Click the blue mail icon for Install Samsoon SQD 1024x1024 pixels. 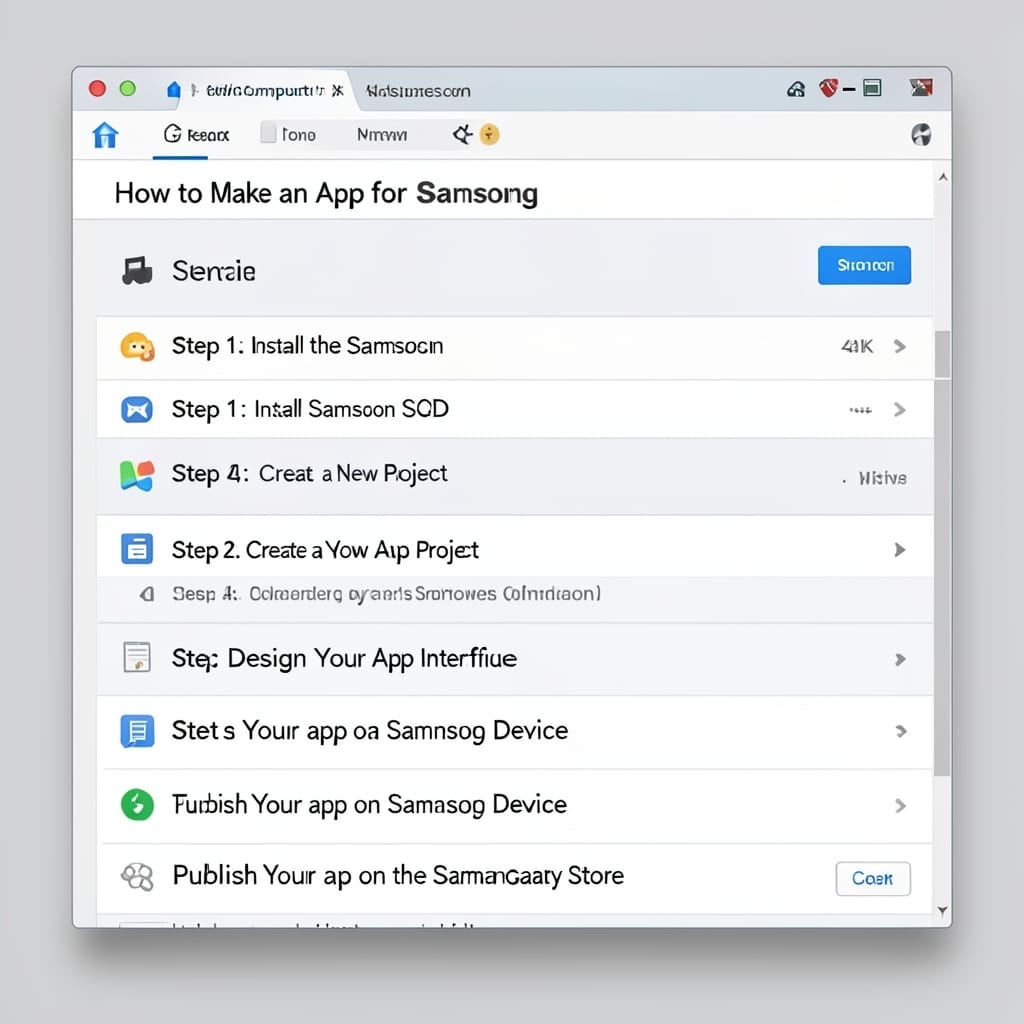[137, 409]
